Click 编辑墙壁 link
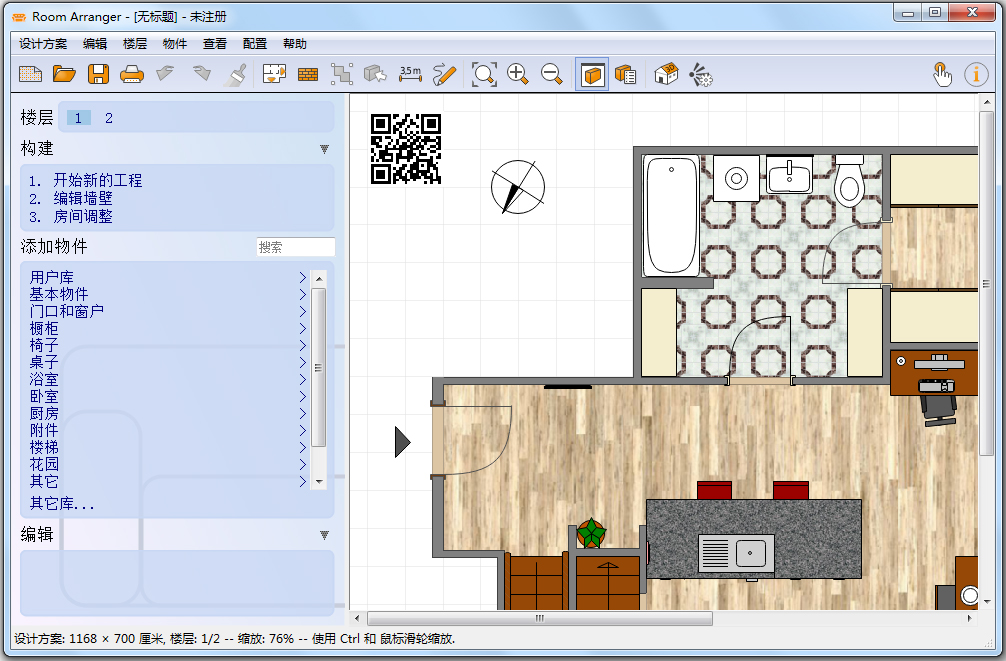The image size is (1006, 661). (x=83, y=198)
